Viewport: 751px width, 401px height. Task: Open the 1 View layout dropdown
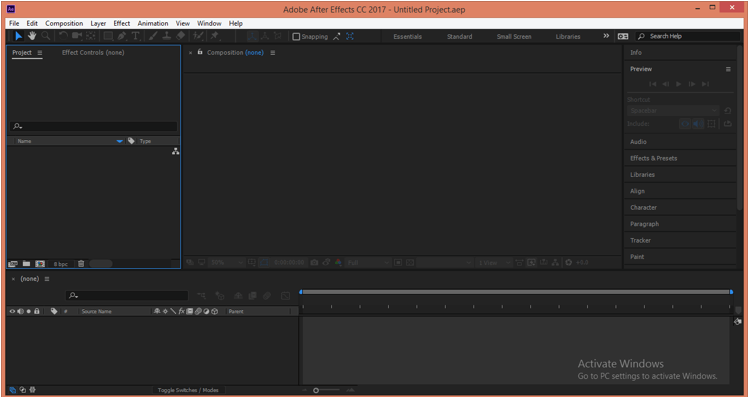pyautogui.click(x=494, y=264)
